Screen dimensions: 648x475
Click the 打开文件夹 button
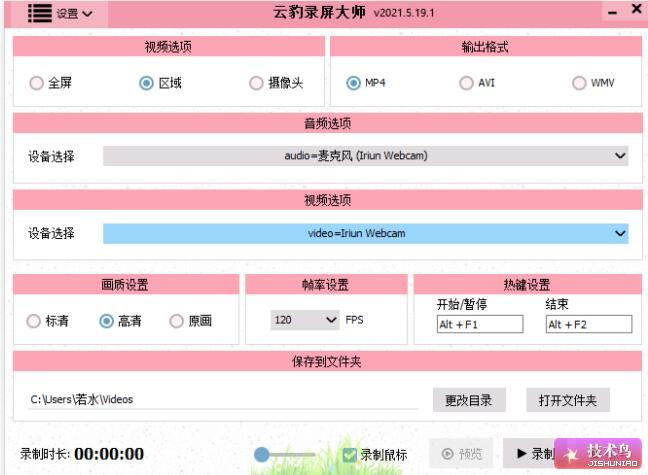[x=568, y=400]
